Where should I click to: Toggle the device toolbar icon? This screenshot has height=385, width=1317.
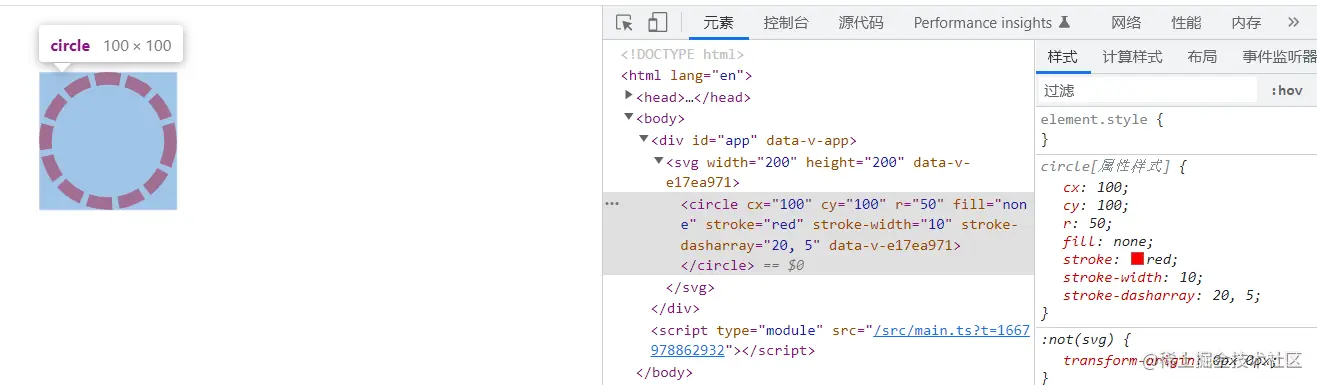click(x=657, y=22)
